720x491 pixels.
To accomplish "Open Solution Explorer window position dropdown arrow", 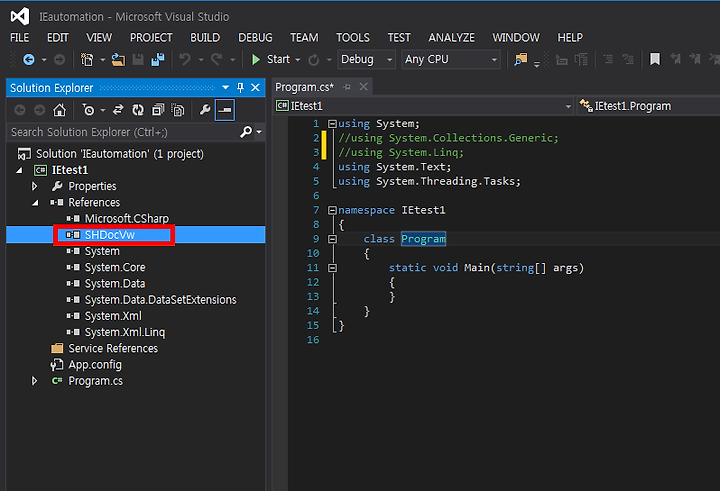I will pyautogui.click(x=225, y=88).
